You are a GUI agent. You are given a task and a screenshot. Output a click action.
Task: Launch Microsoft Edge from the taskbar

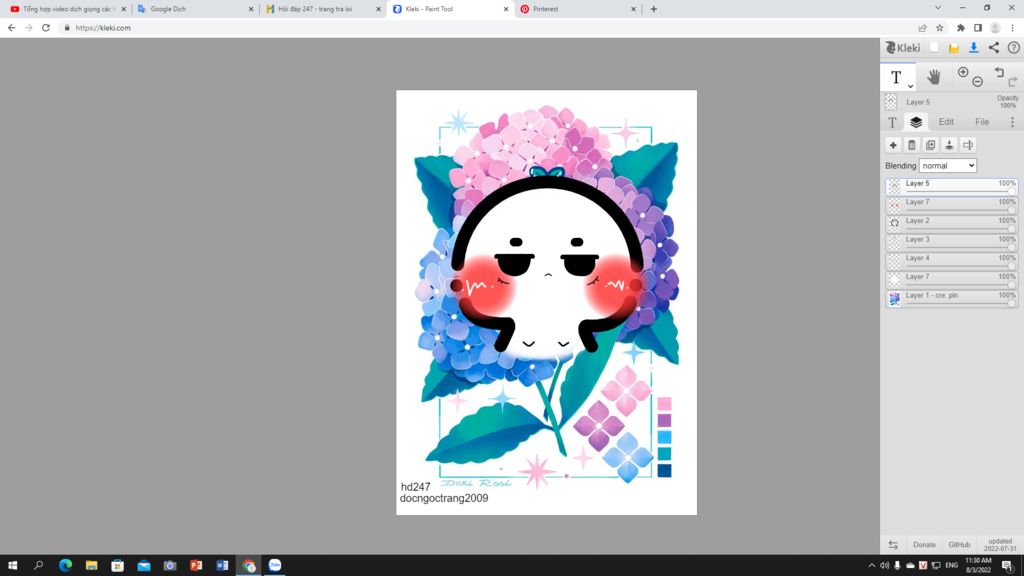[x=65, y=566]
